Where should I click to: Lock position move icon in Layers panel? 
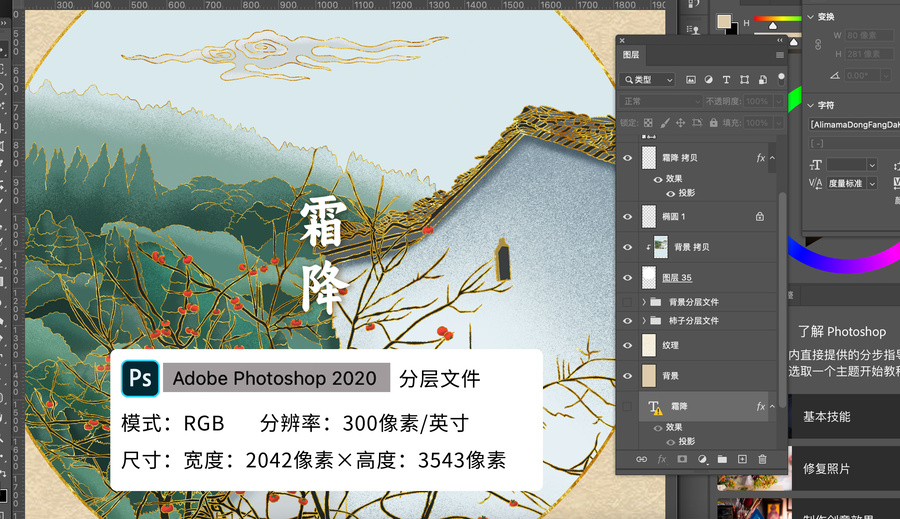(680, 123)
